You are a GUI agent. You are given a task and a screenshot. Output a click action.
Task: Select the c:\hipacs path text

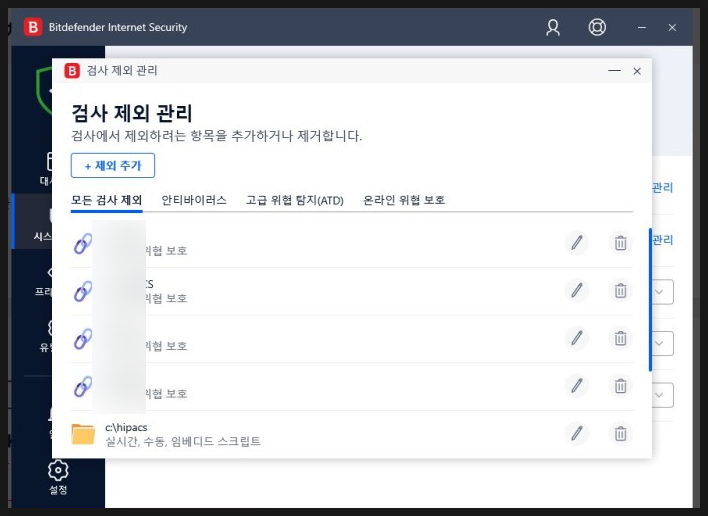point(126,427)
